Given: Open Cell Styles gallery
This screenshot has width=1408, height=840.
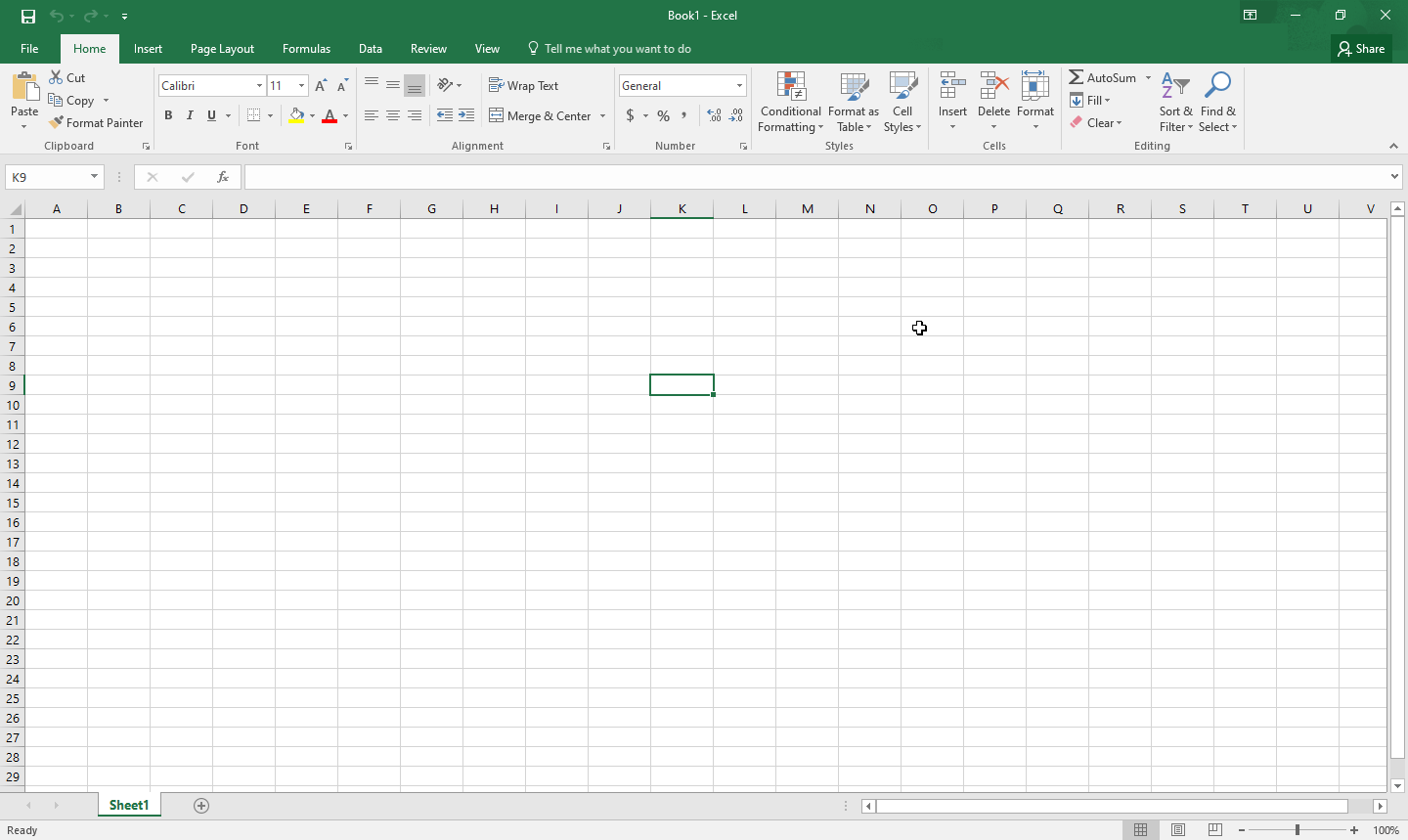Looking at the screenshot, I should click(x=902, y=102).
